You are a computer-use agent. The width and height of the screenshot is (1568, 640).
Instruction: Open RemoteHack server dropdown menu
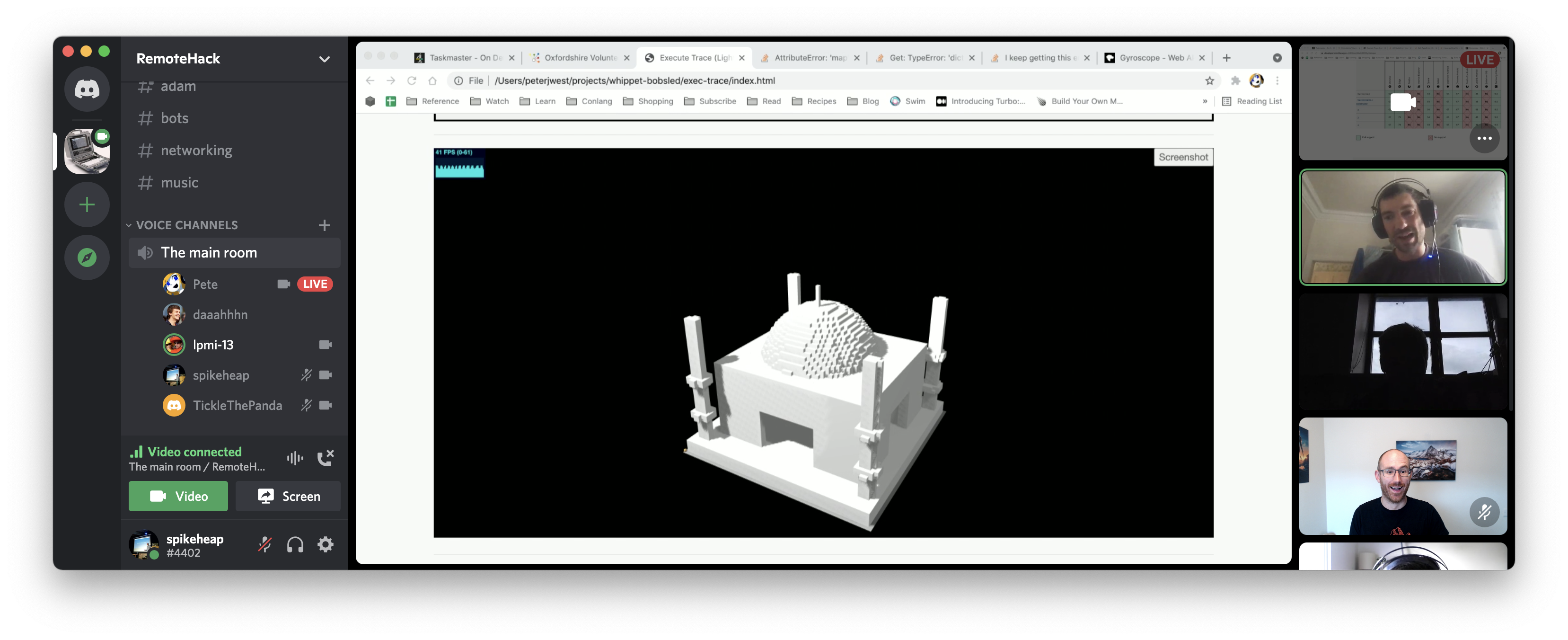pos(325,59)
